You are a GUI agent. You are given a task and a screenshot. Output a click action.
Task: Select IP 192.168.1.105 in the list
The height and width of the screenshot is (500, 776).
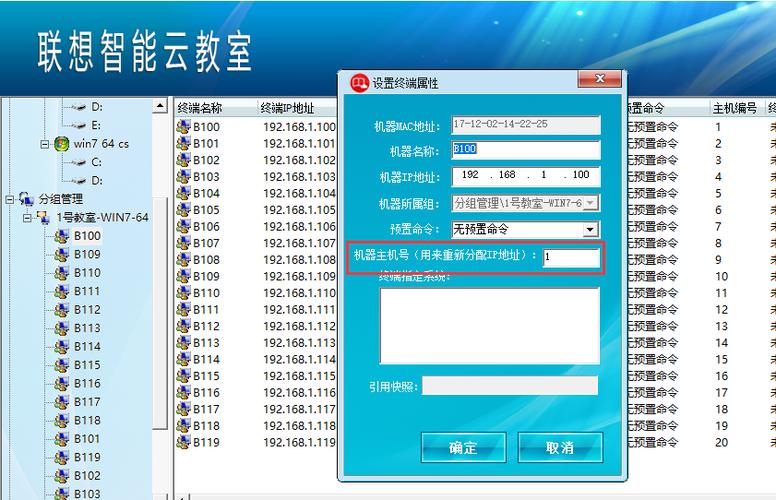point(299,210)
